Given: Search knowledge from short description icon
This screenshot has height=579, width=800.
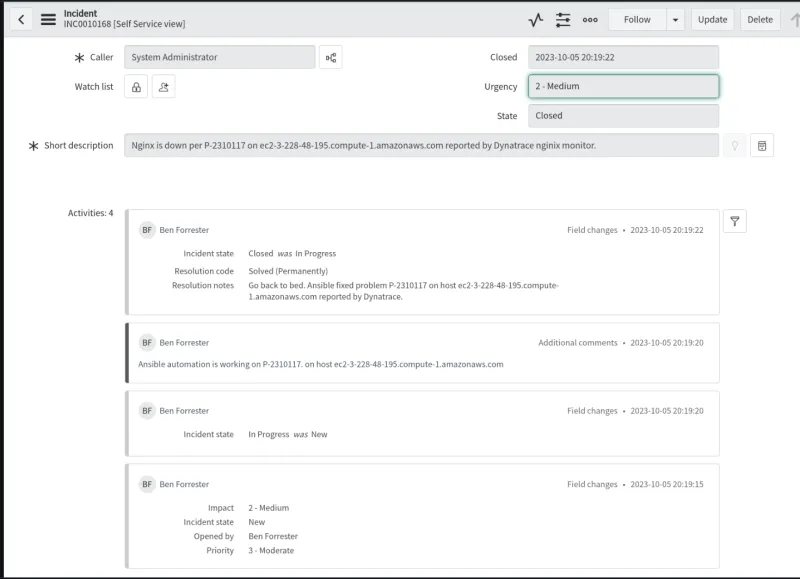Looking at the screenshot, I should coord(762,146).
